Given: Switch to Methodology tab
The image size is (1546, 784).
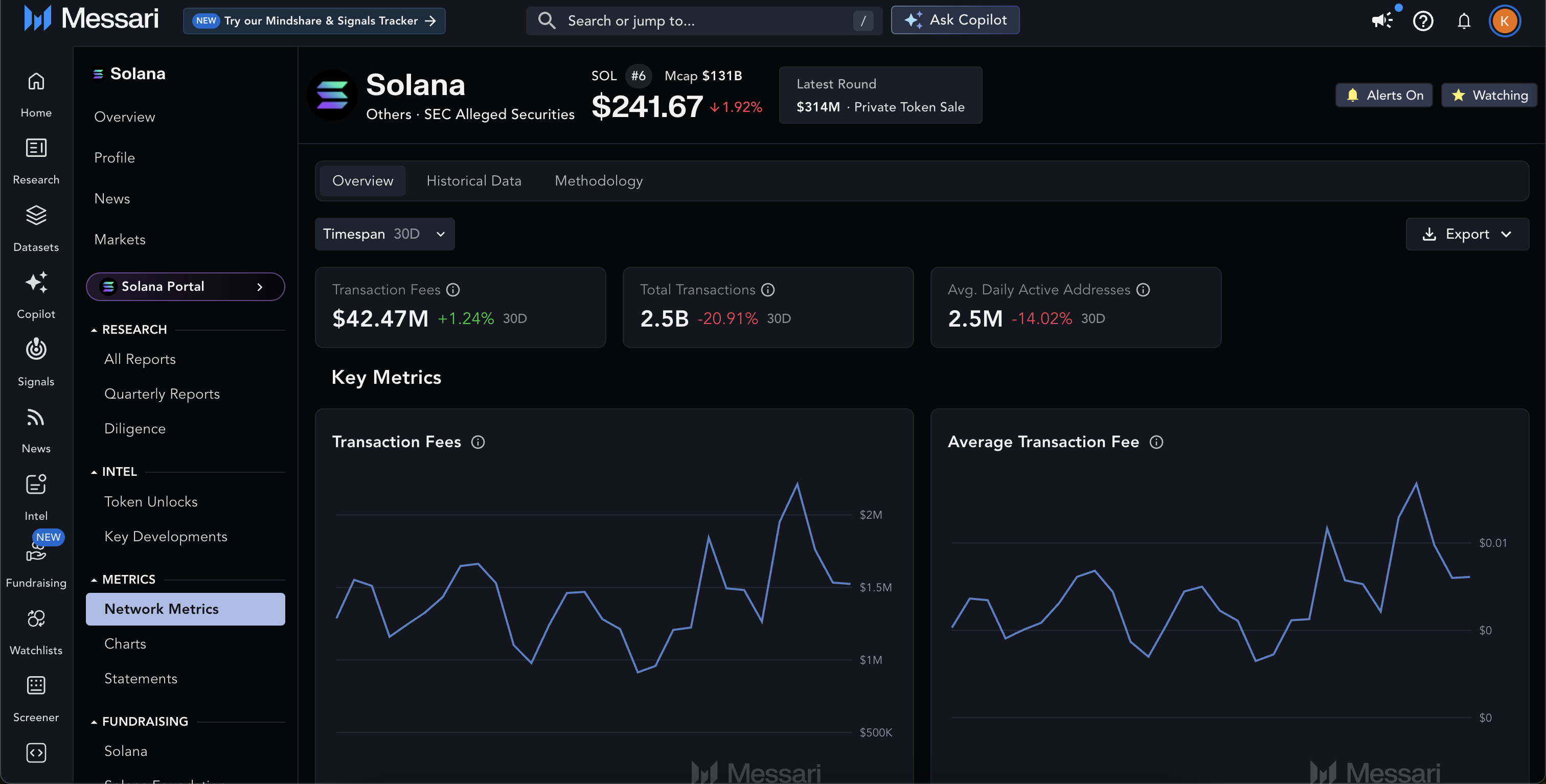Looking at the screenshot, I should 598,180.
